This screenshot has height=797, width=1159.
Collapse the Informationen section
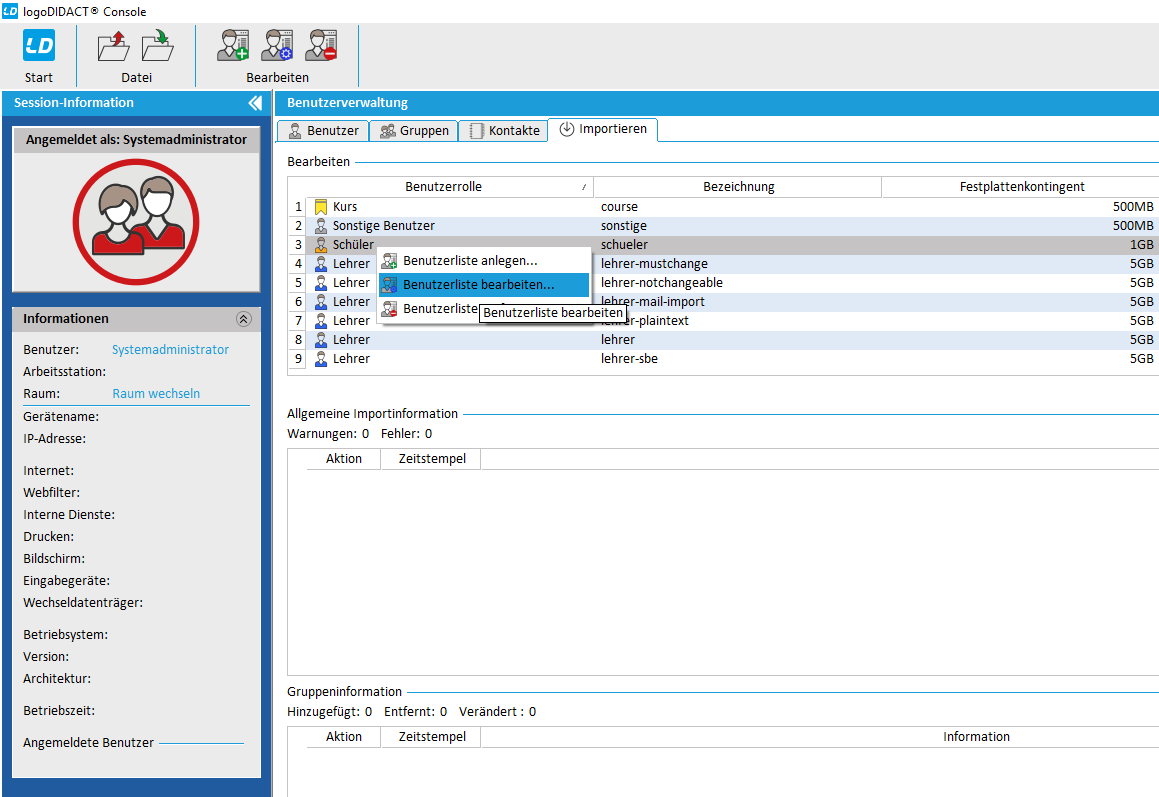click(243, 319)
